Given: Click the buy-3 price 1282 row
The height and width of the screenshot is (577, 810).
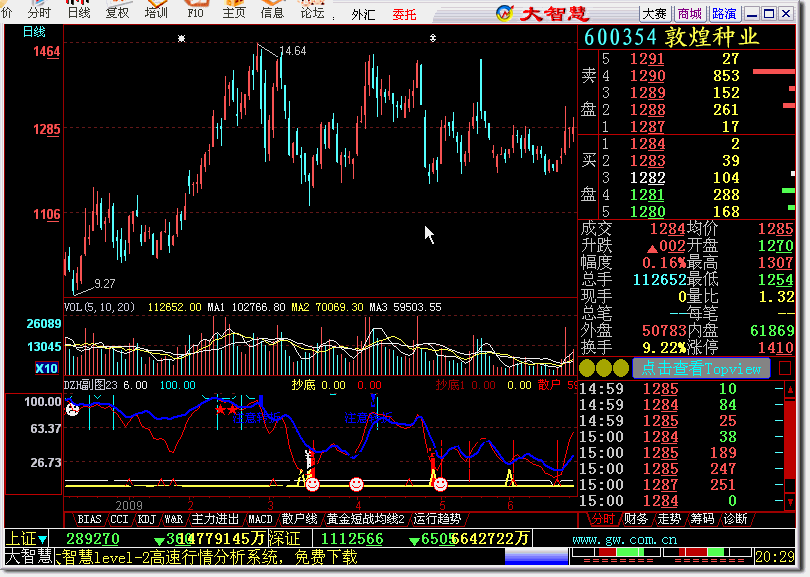Looking at the screenshot, I should point(686,178).
